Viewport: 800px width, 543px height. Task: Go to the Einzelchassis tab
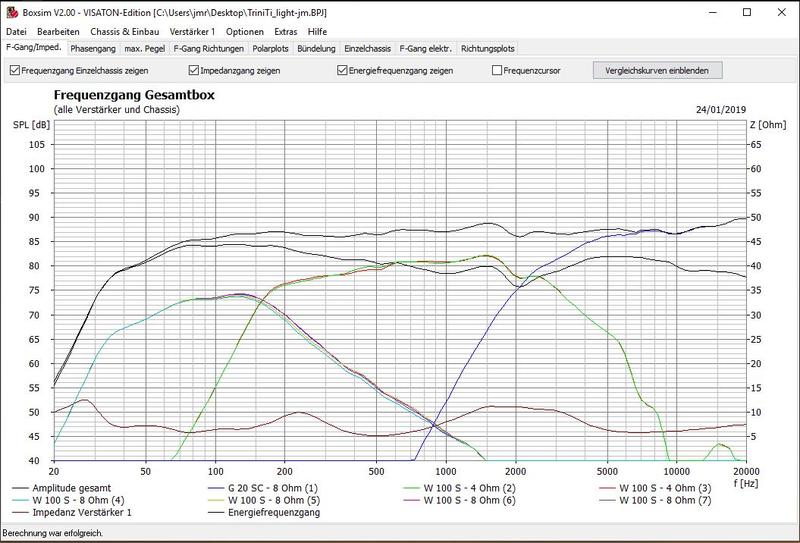click(367, 47)
